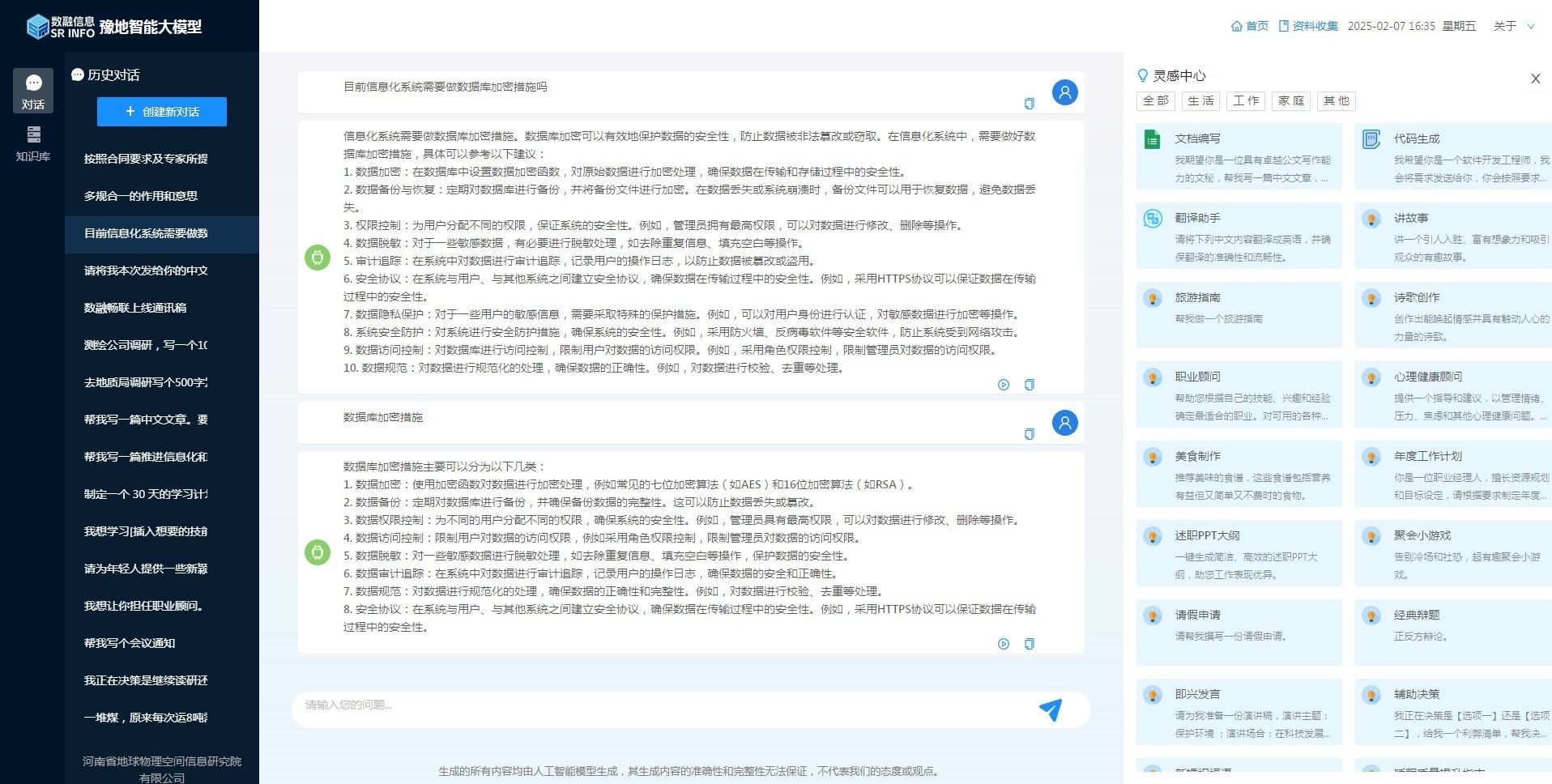Filter inspirations by 工作 tab
Image resolution: width=1552 pixels, height=784 pixels.
click(x=1245, y=100)
